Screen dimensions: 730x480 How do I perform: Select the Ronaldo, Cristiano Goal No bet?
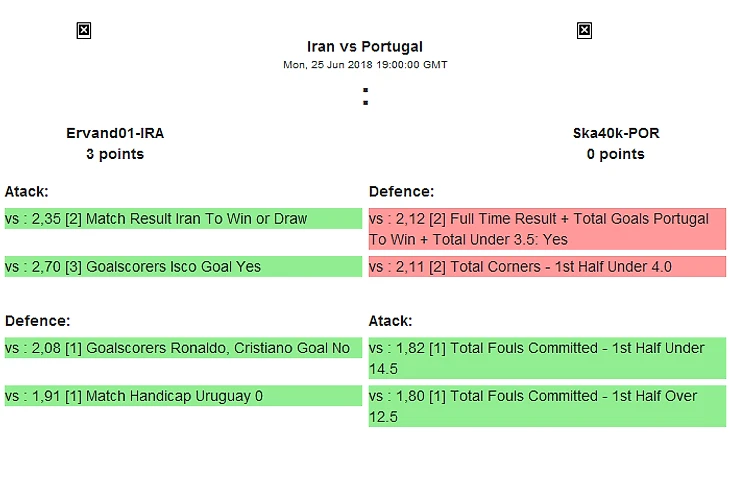pos(182,348)
